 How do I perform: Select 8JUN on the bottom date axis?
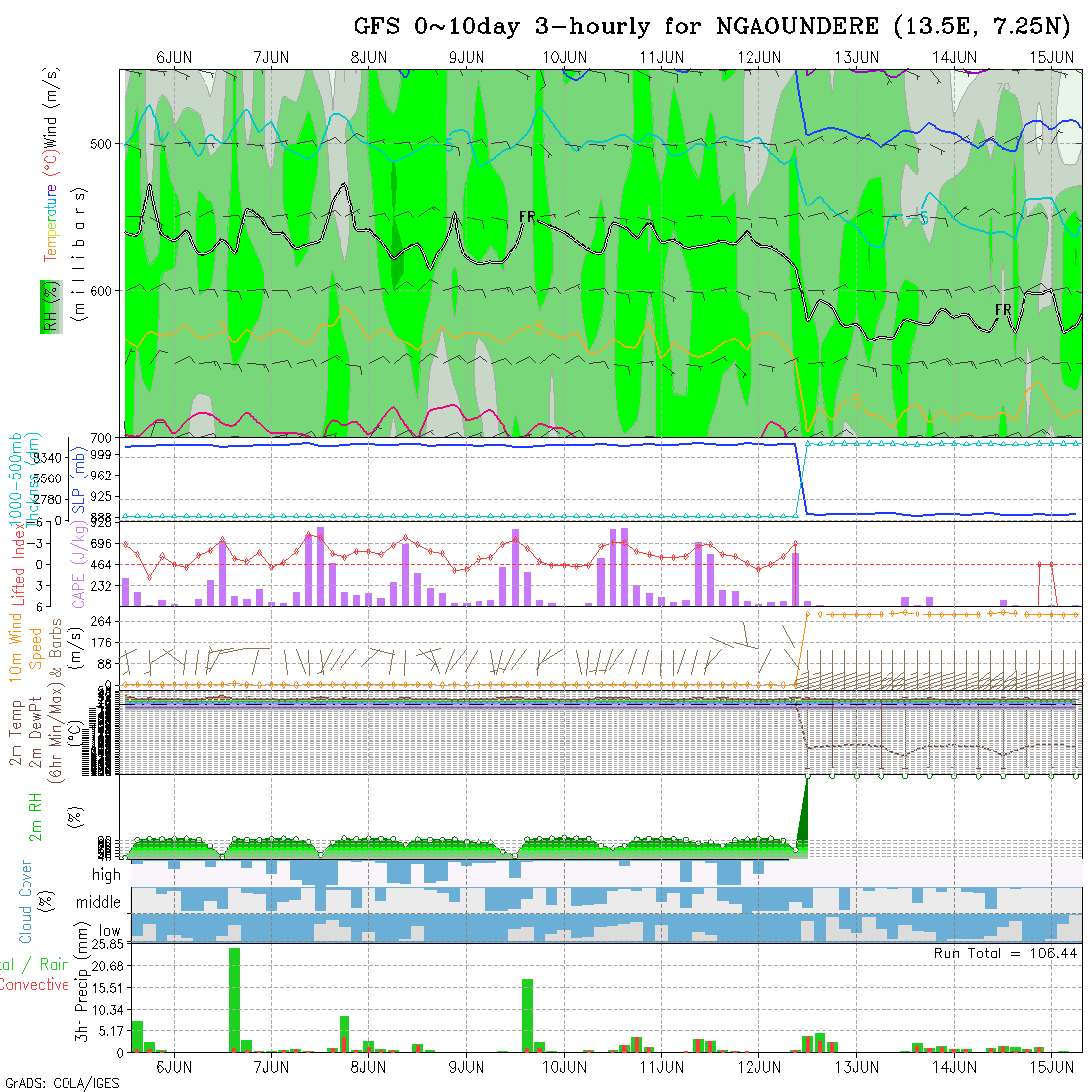click(368, 1067)
